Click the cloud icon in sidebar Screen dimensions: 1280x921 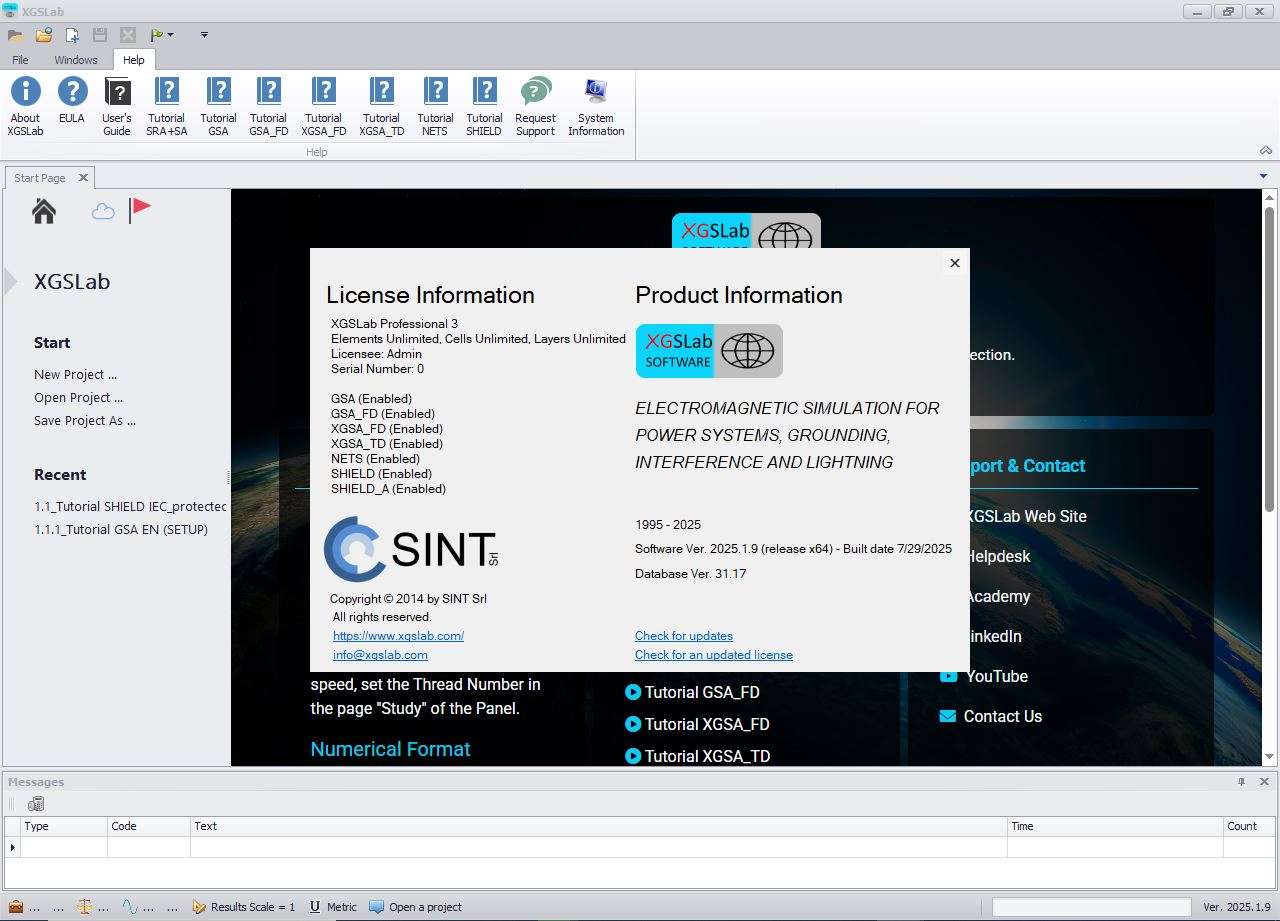pyautogui.click(x=102, y=211)
